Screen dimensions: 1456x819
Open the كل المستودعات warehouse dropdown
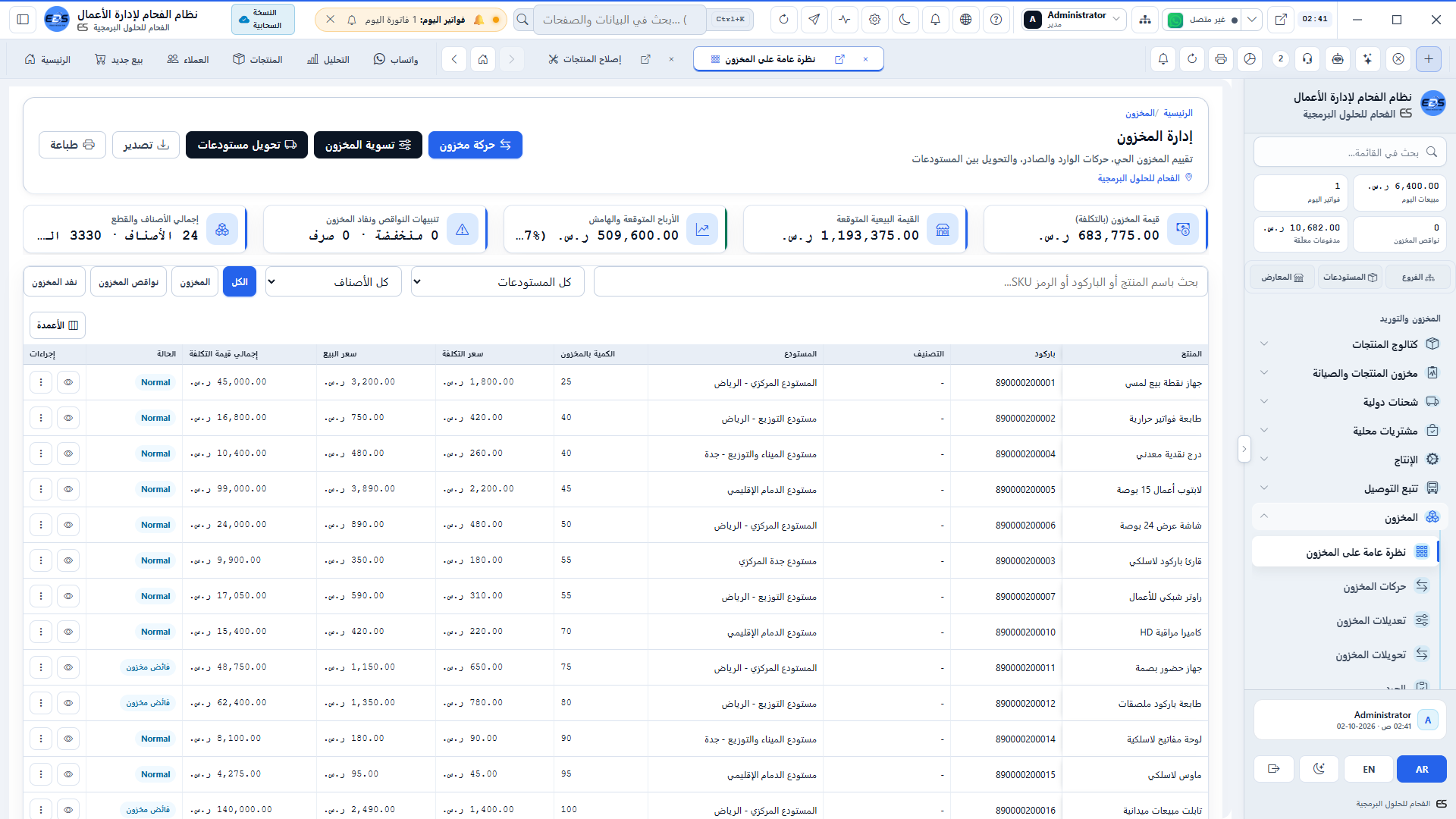coord(497,281)
